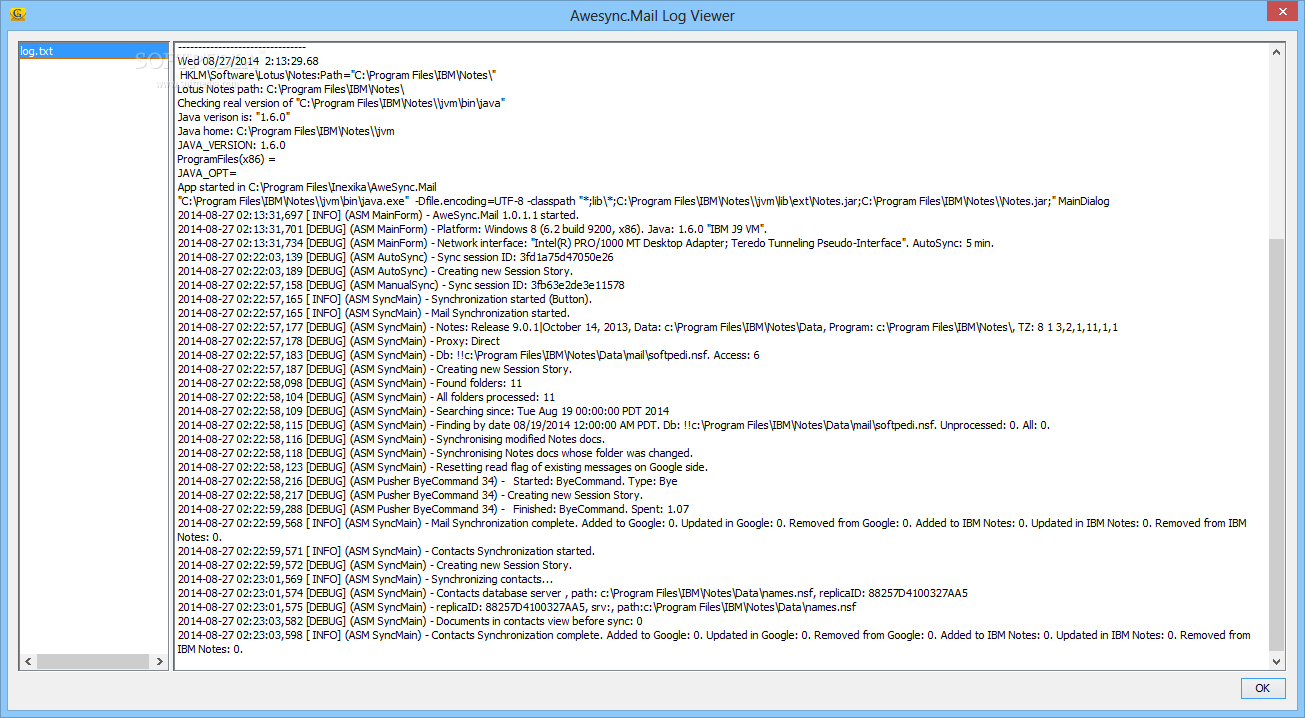Click the 'Contacts Synchronization started' entry
This screenshot has width=1305, height=718.
click(386, 551)
